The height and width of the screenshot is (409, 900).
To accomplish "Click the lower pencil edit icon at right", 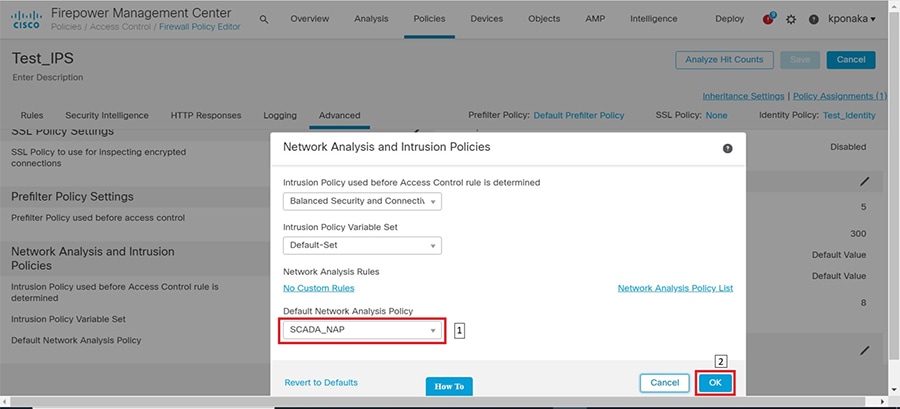I will pos(864,350).
